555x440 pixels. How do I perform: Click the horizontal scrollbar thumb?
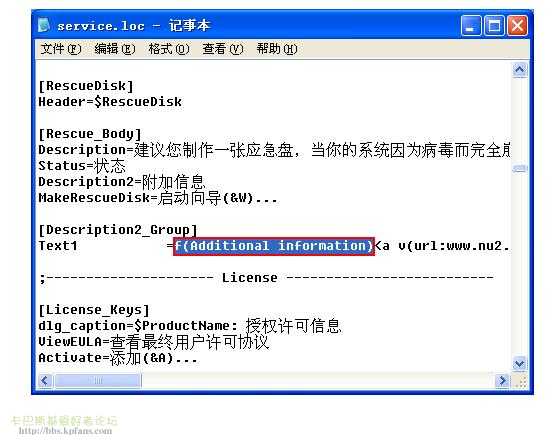98,381
